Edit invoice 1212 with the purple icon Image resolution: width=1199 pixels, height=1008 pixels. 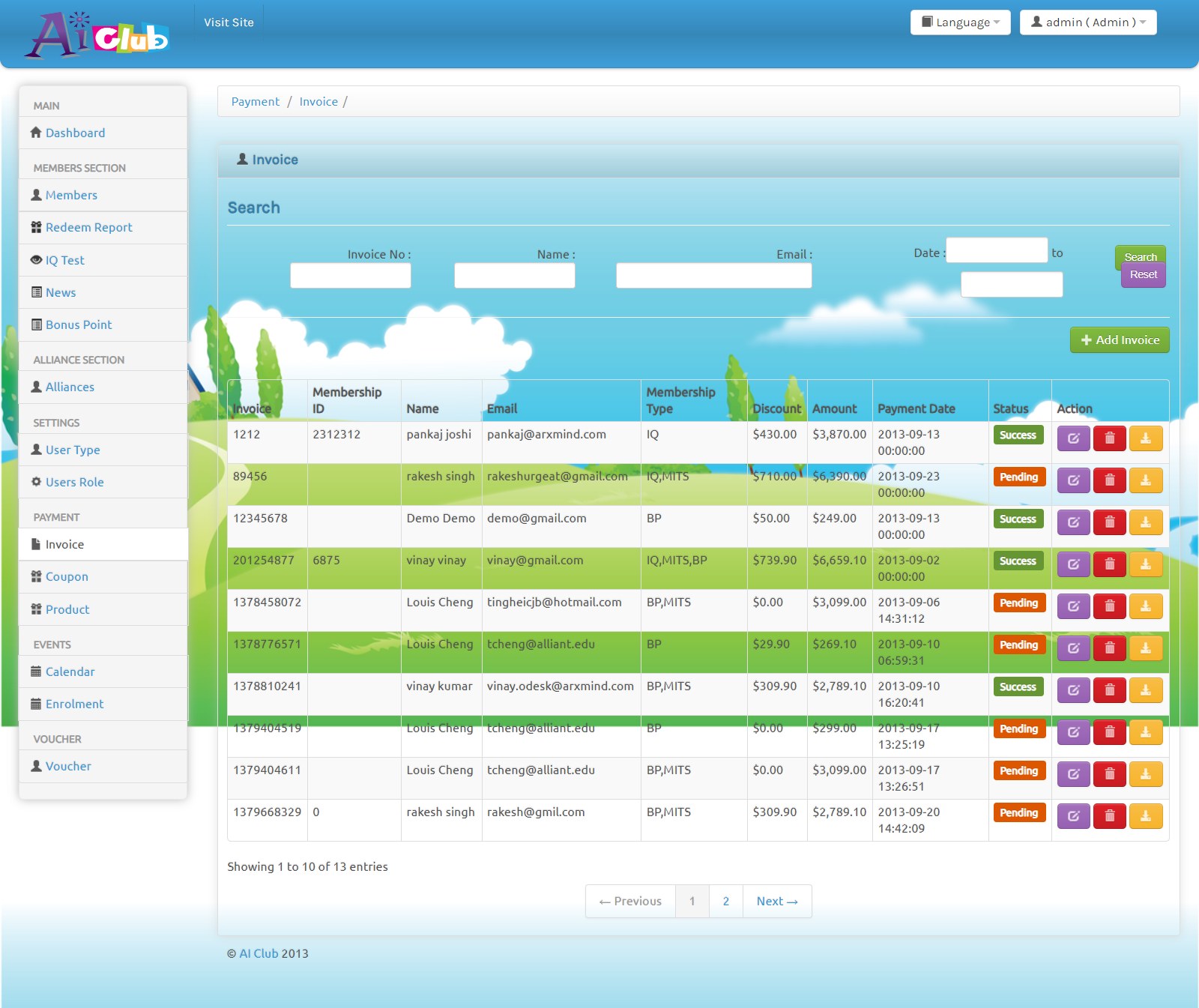coord(1073,438)
